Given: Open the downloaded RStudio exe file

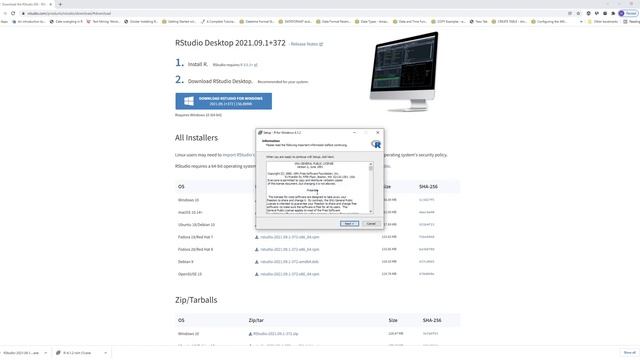Looking at the screenshot, I should (20, 353).
